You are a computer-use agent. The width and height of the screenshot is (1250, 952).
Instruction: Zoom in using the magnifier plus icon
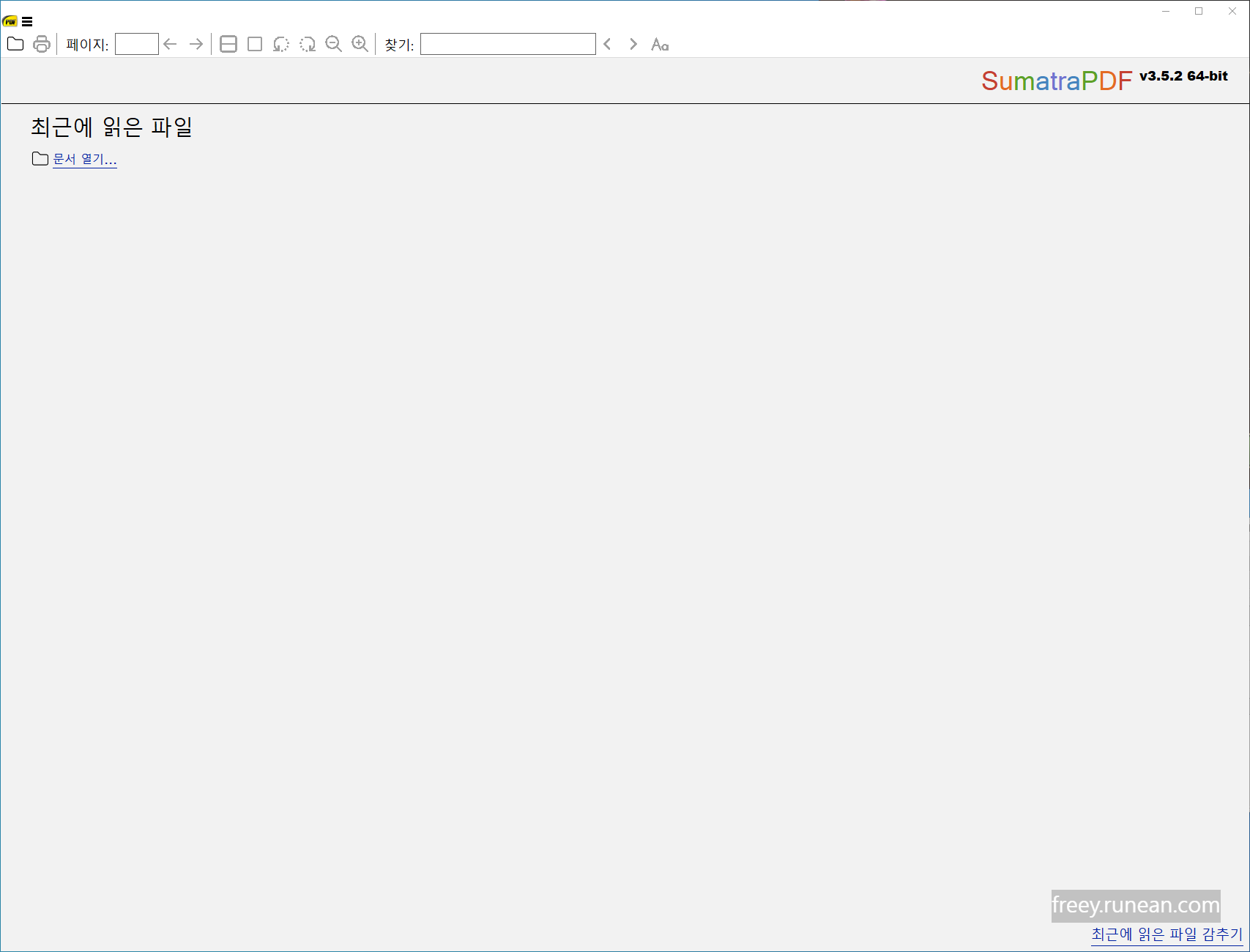[360, 44]
